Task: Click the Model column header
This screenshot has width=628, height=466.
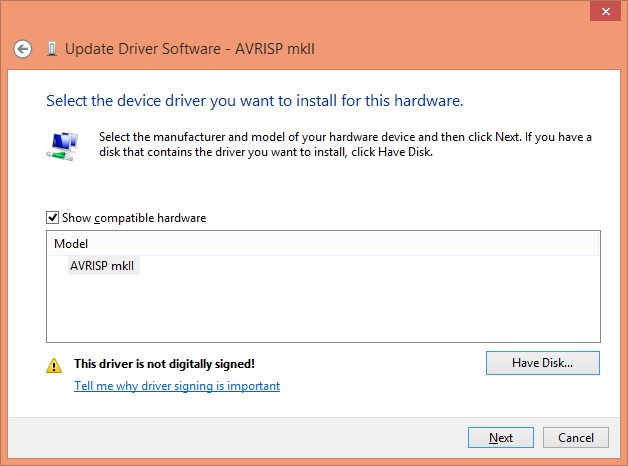Action: (323, 244)
